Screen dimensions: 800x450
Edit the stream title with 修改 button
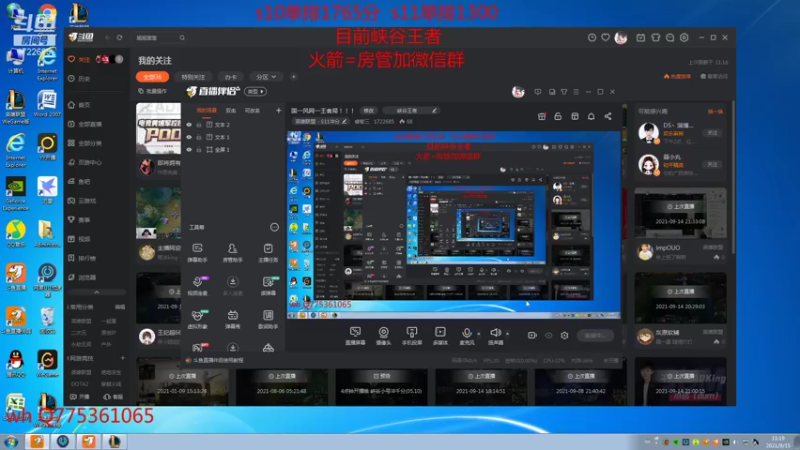point(368,110)
